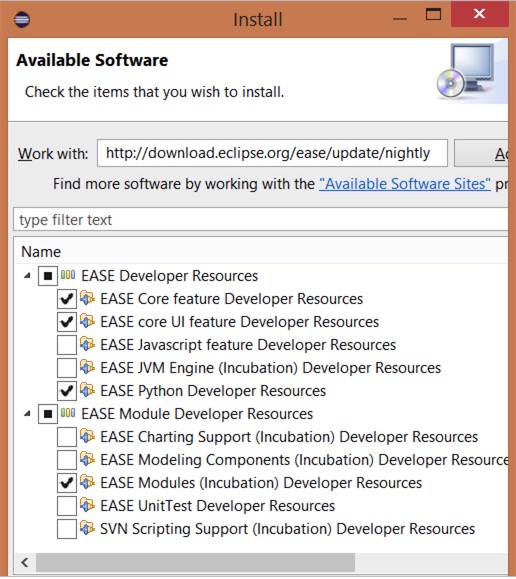This screenshot has width=516, height=579.
Task: Click the EASE Modeling Components row icon
Action: [87, 459]
